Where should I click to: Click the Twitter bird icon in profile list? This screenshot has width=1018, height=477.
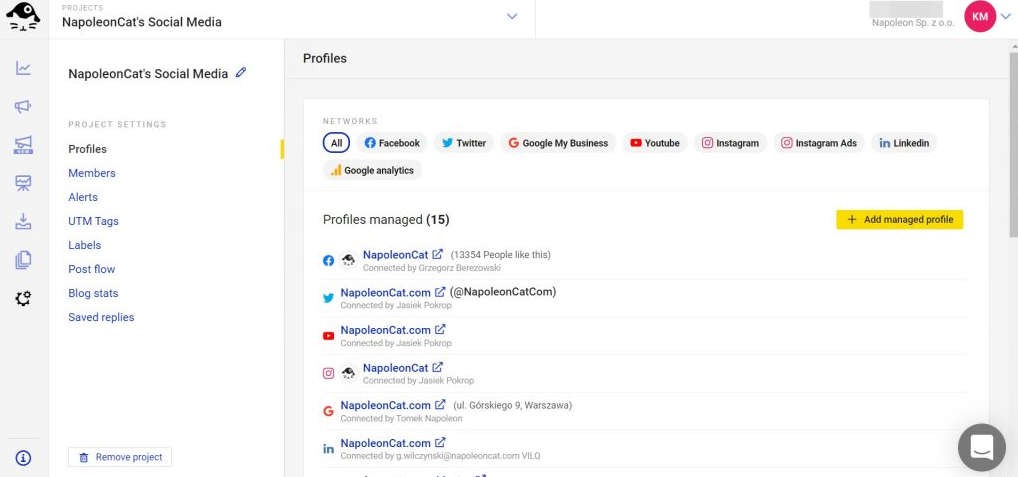pos(329,298)
